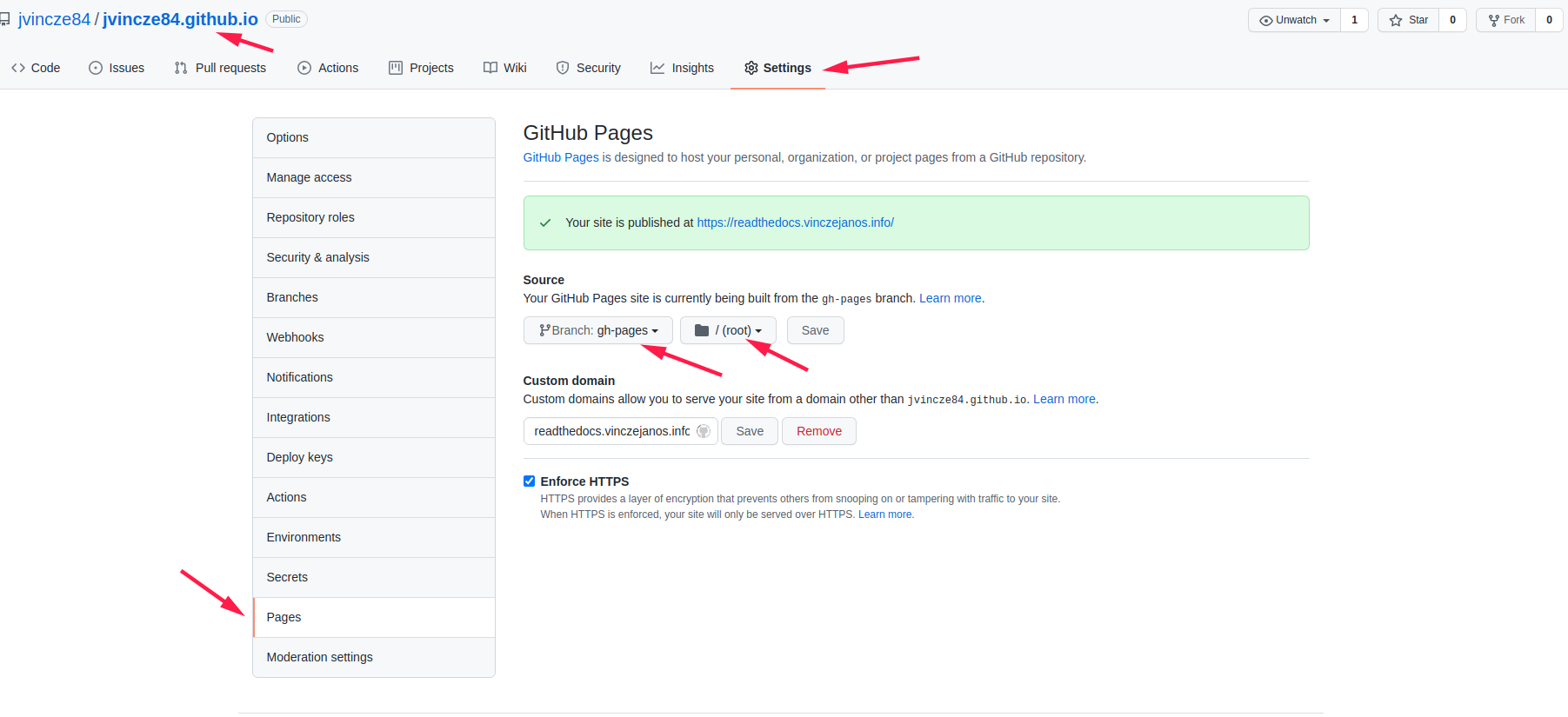Open the Security tab in top navigation
1568x717 pixels.
point(589,68)
